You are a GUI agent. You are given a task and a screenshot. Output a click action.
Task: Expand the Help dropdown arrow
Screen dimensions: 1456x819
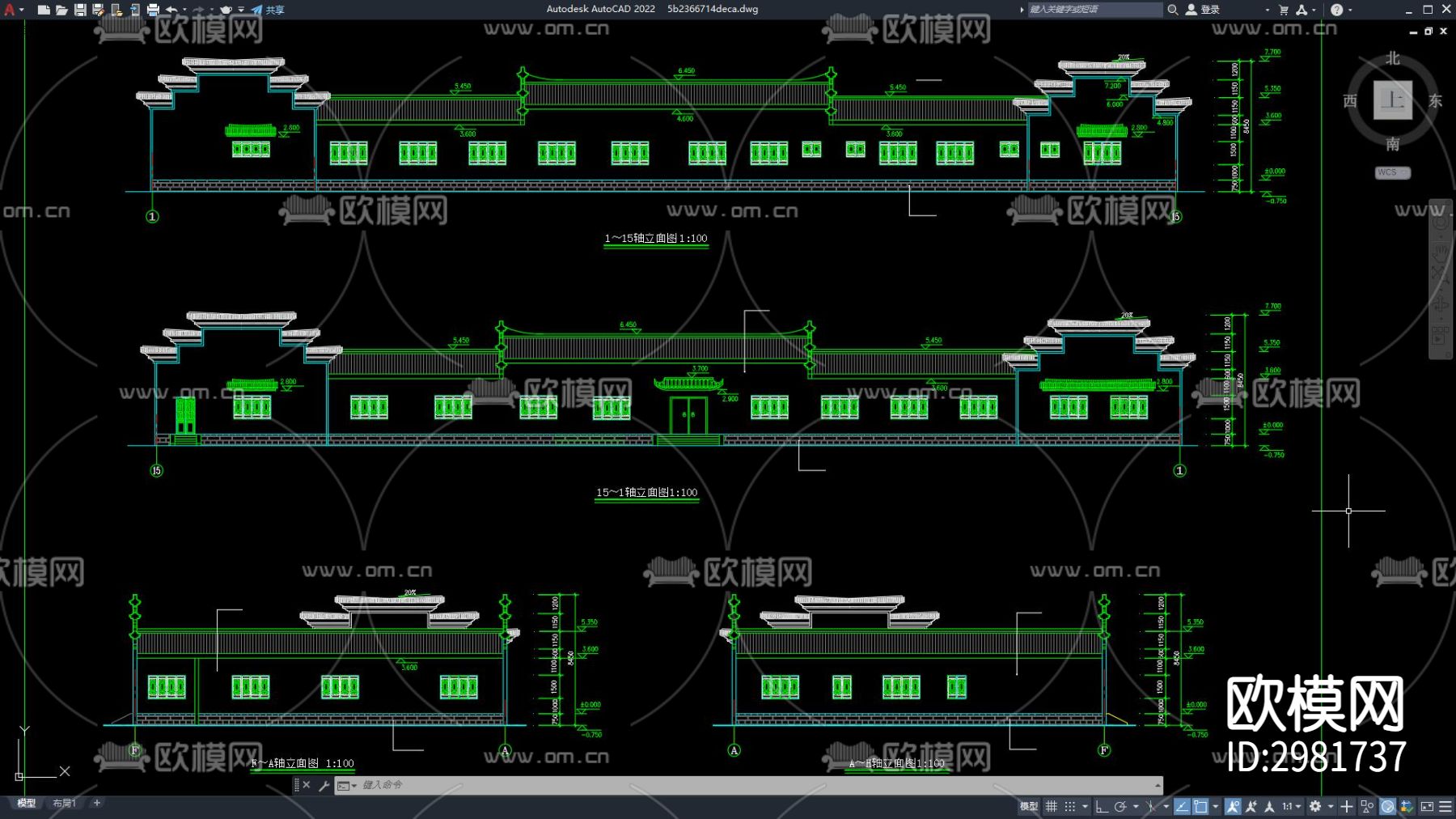point(1350,10)
